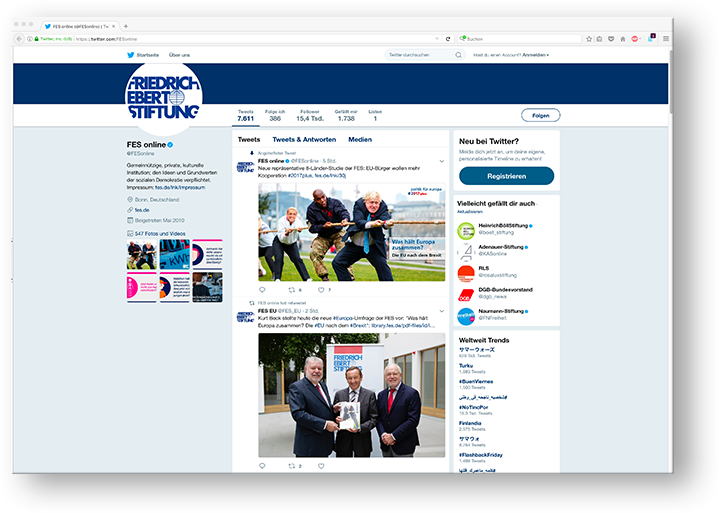Open the HeinrichBöllStiftung avatar
This screenshot has height=513, width=719.
[x=466, y=231]
